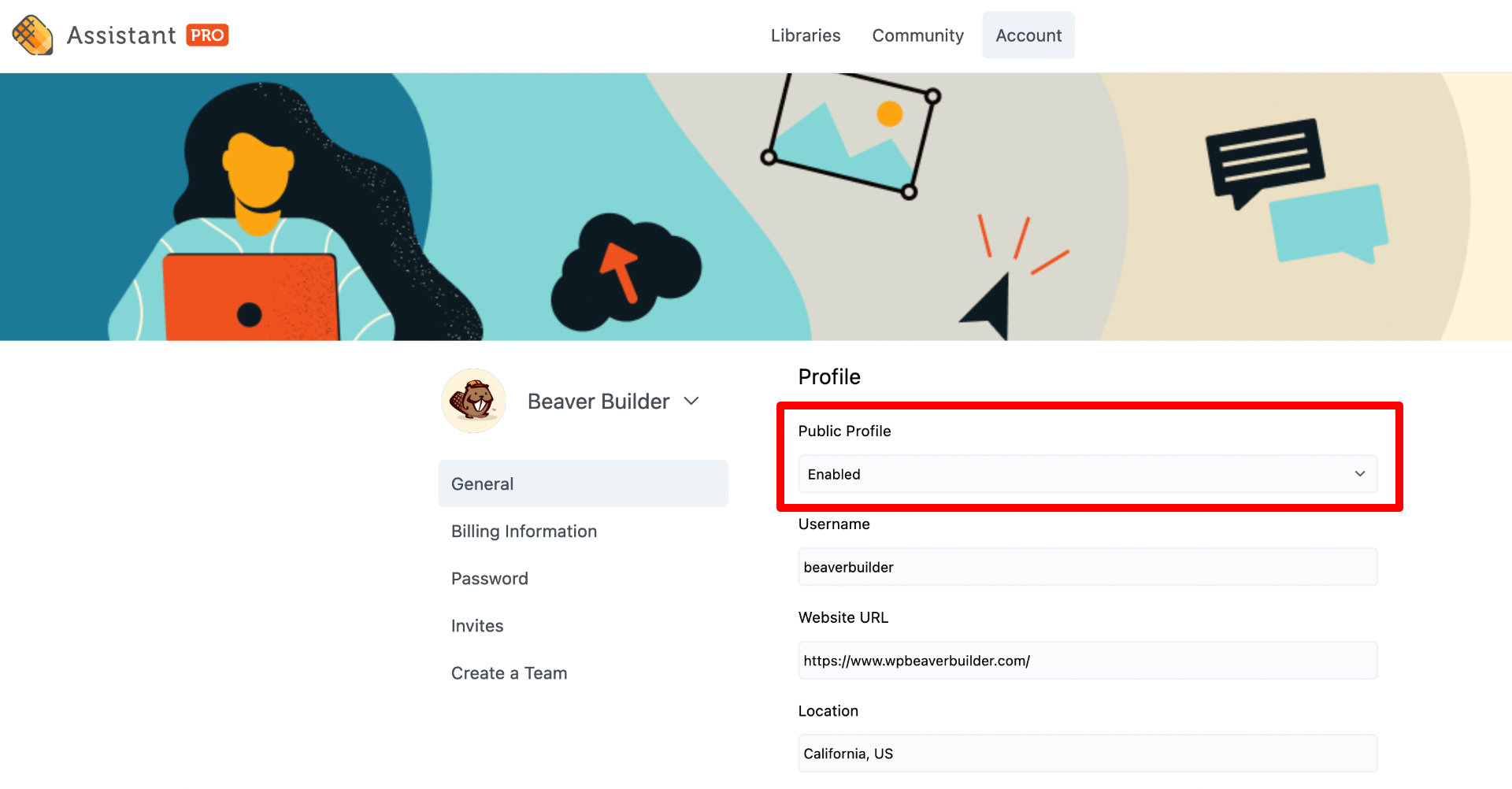This screenshot has height=789, width=1512.
Task: Click the beaver mascot profile picture
Action: (473, 401)
